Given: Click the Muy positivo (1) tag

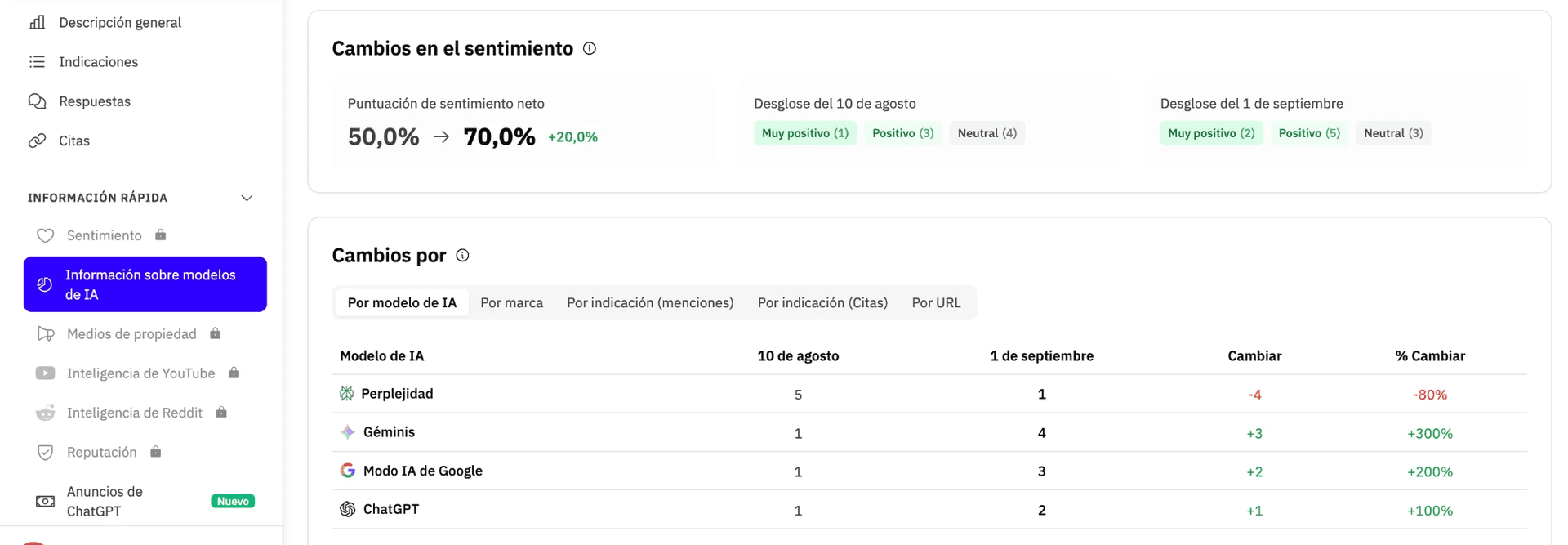Looking at the screenshot, I should pyautogui.click(x=805, y=133).
